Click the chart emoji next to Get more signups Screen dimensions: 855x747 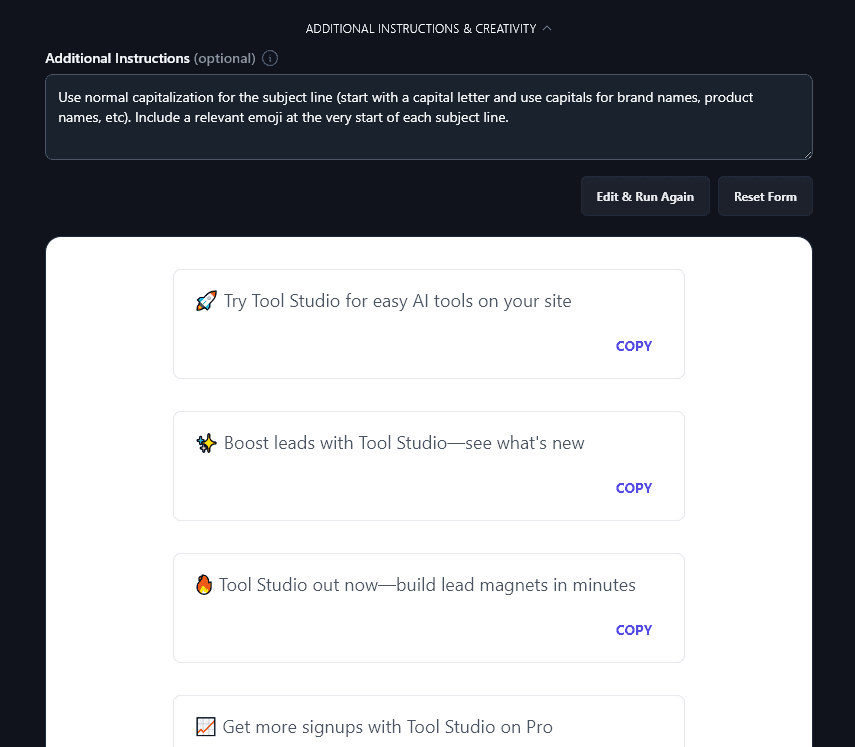pyautogui.click(x=205, y=726)
